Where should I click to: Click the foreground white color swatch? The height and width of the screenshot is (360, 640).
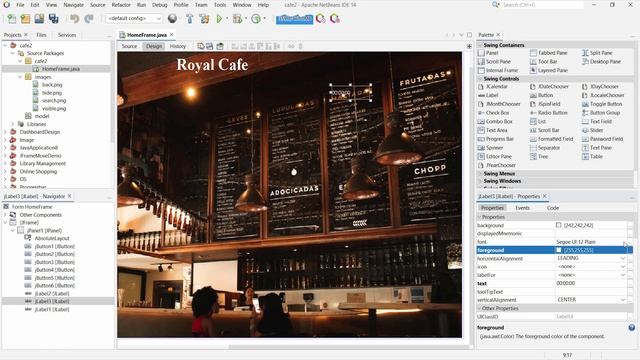pyautogui.click(x=558, y=250)
